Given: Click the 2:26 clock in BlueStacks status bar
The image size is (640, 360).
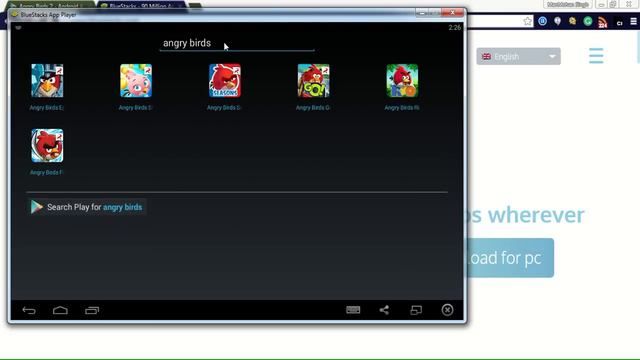Looking at the screenshot, I should (455, 28).
